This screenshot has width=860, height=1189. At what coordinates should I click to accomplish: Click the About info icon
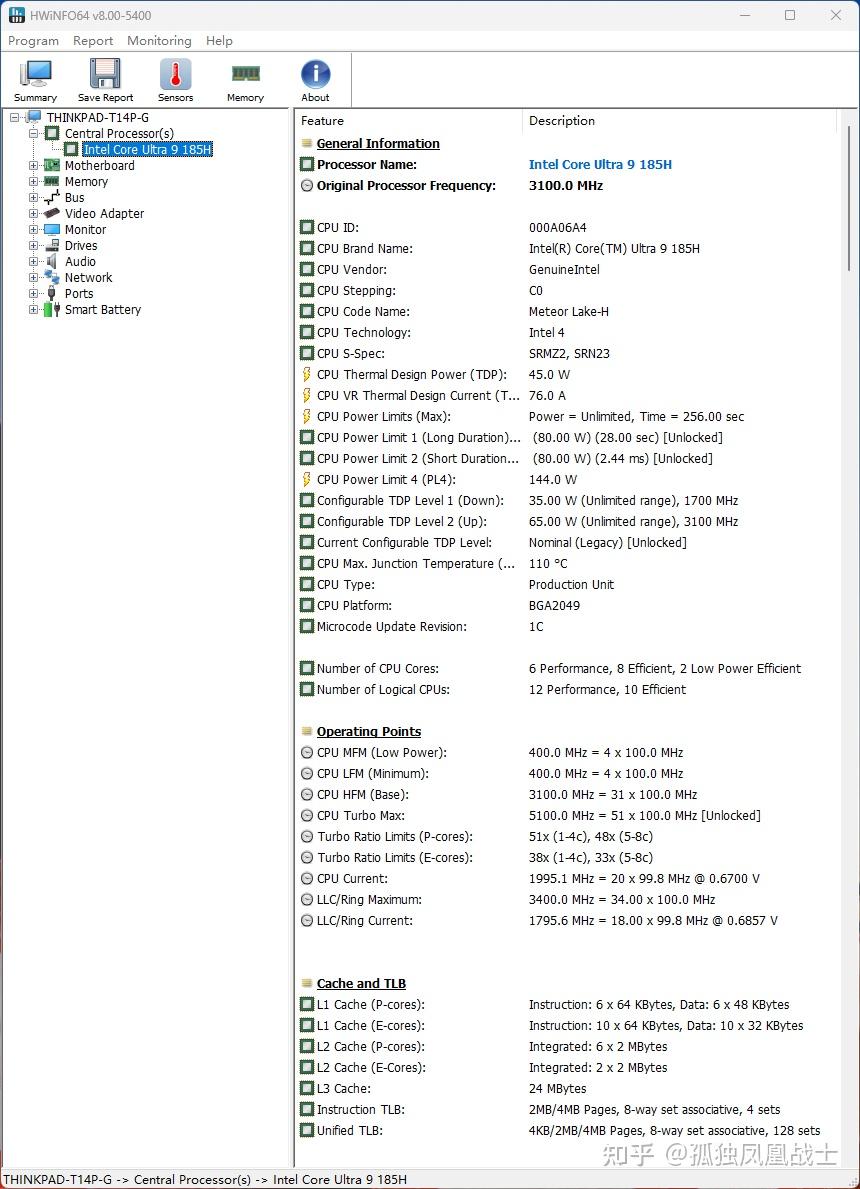coord(315,74)
